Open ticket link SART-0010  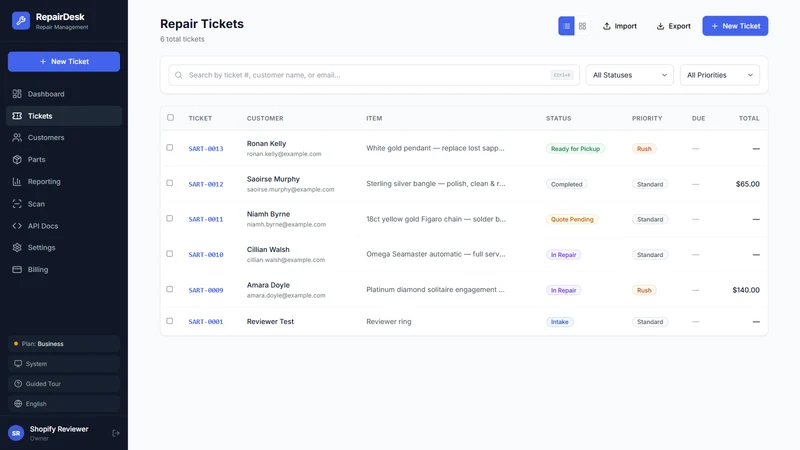click(x=206, y=255)
